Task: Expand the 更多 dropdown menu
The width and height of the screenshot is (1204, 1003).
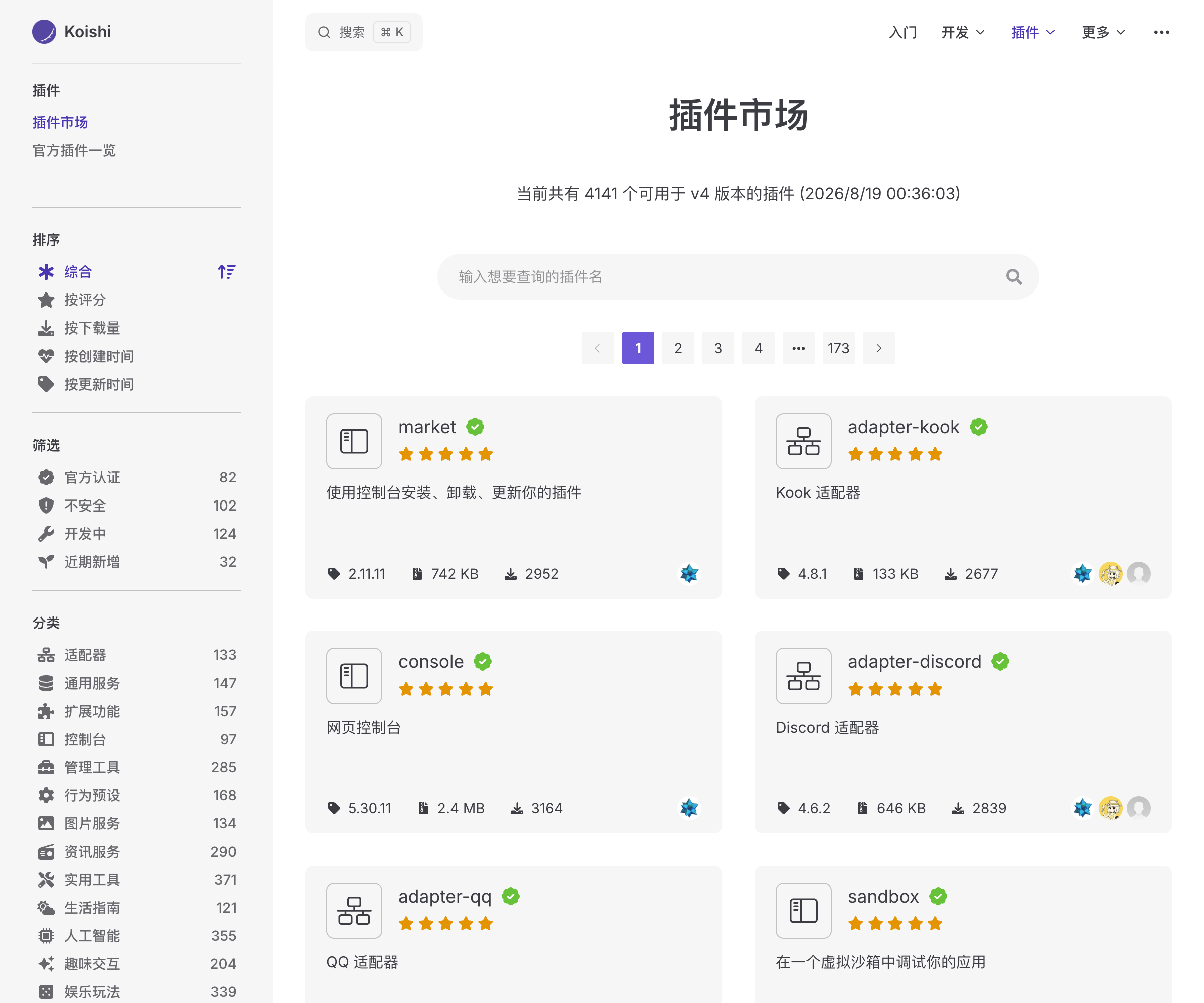Action: pyautogui.click(x=1103, y=32)
